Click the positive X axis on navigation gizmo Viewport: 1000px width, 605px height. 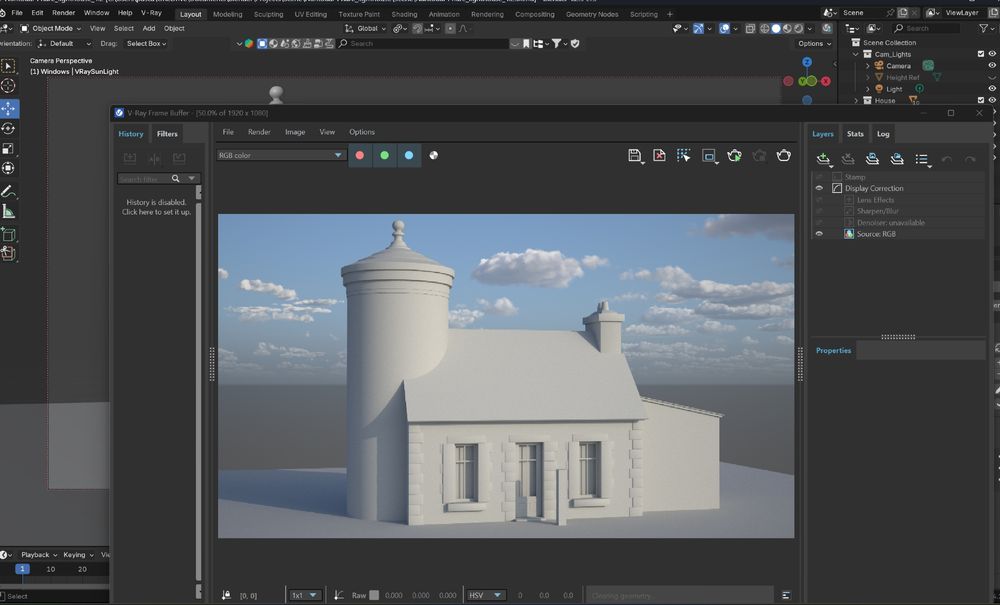click(x=826, y=81)
